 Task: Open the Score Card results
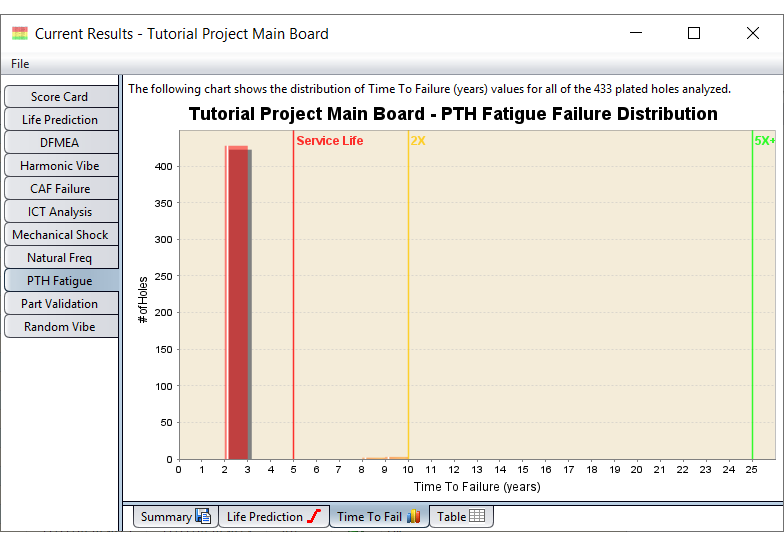pos(61,96)
